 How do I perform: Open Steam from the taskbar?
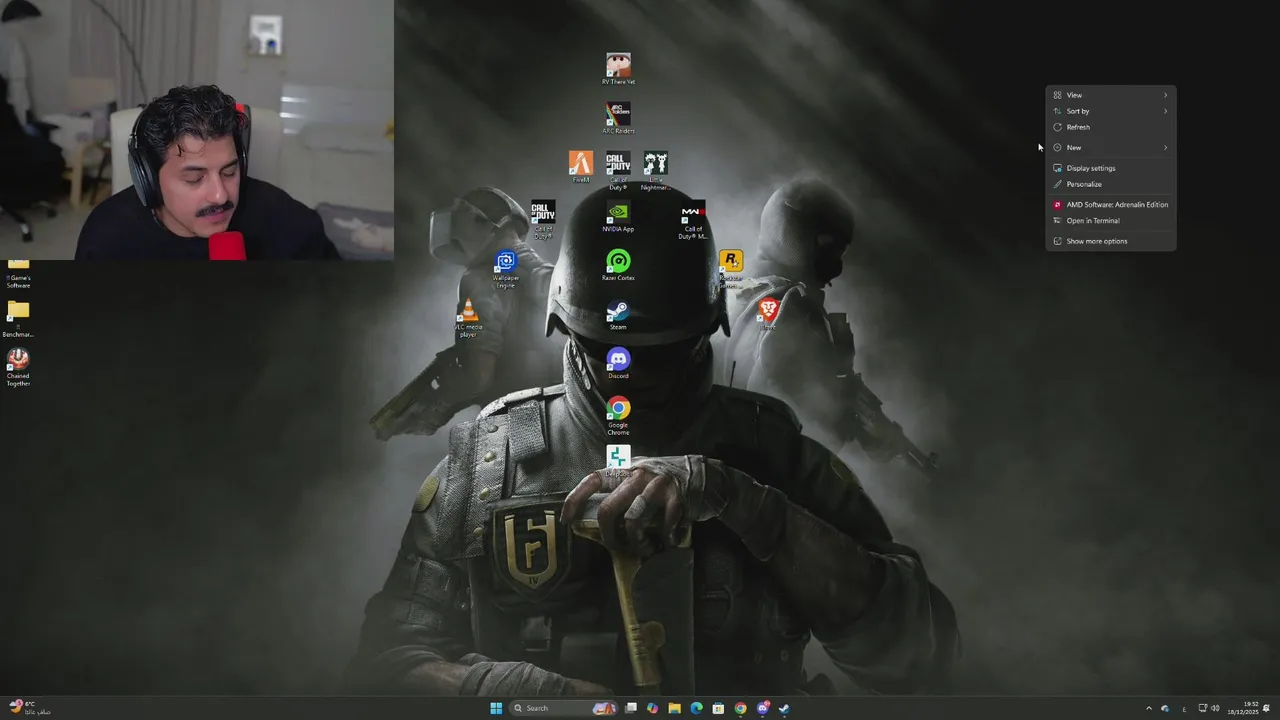click(x=784, y=708)
